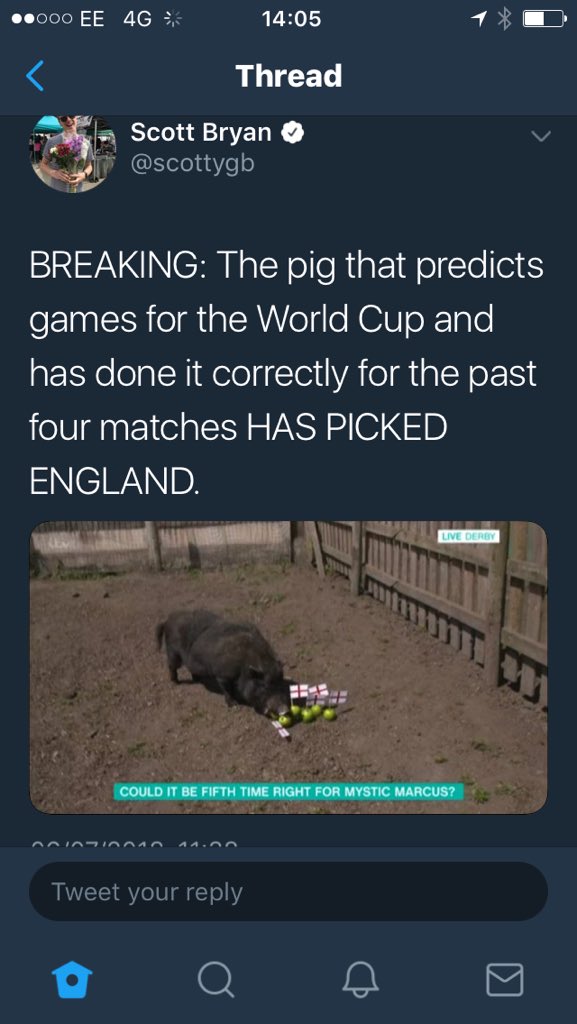Tap the location arrow in status bar
This screenshot has height=1024, width=577.
pos(480,19)
